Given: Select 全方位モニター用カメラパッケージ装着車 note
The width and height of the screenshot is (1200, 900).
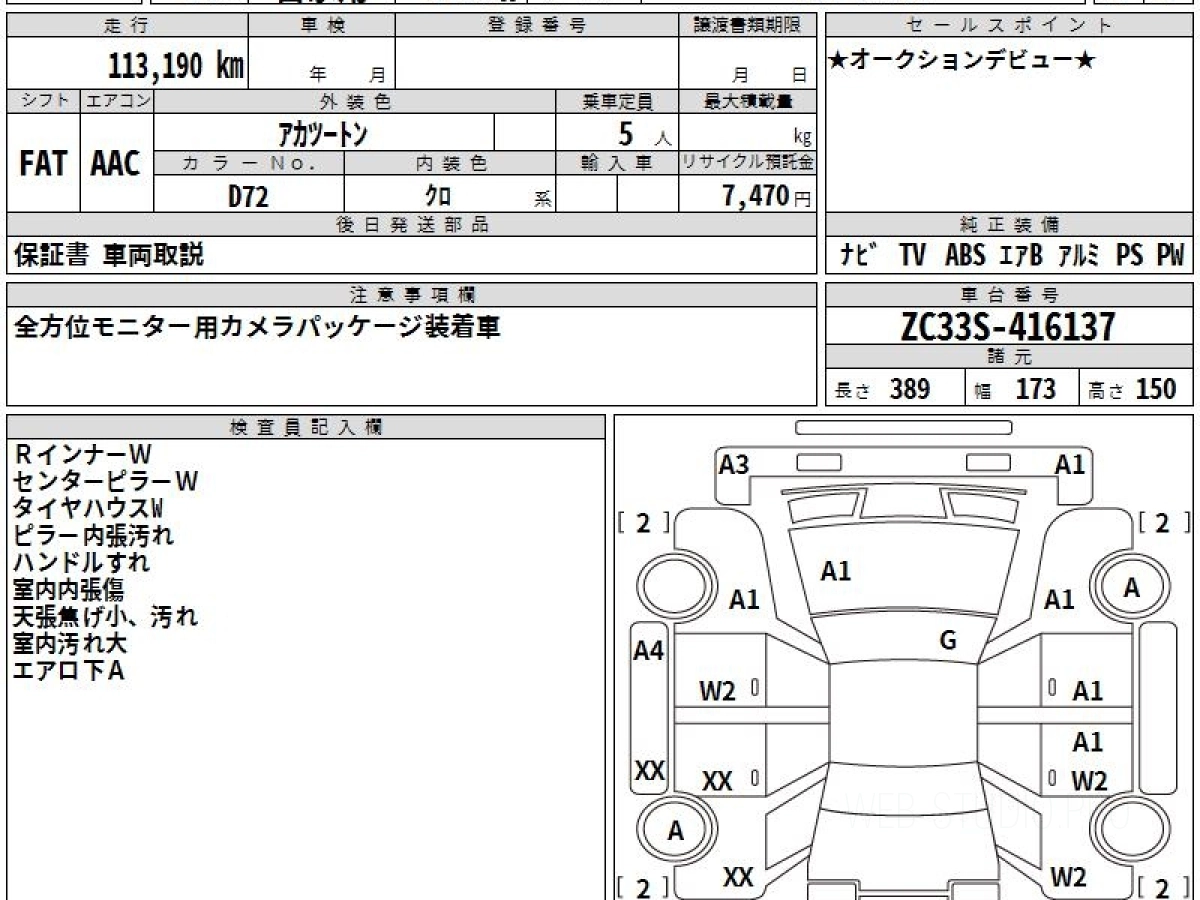Looking at the screenshot, I should pos(257,327).
